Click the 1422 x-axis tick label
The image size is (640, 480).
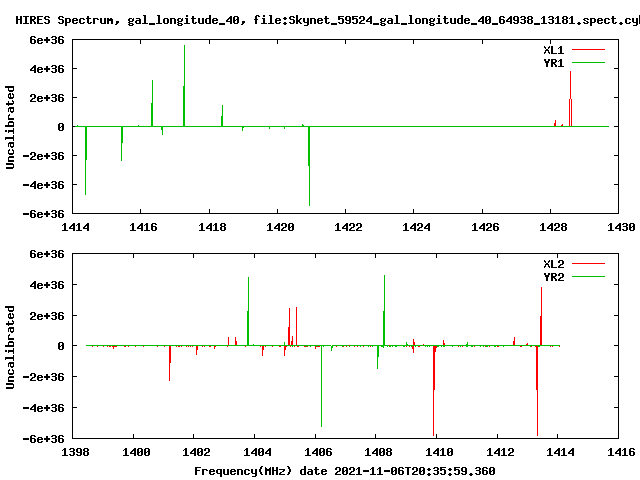tap(348, 227)
